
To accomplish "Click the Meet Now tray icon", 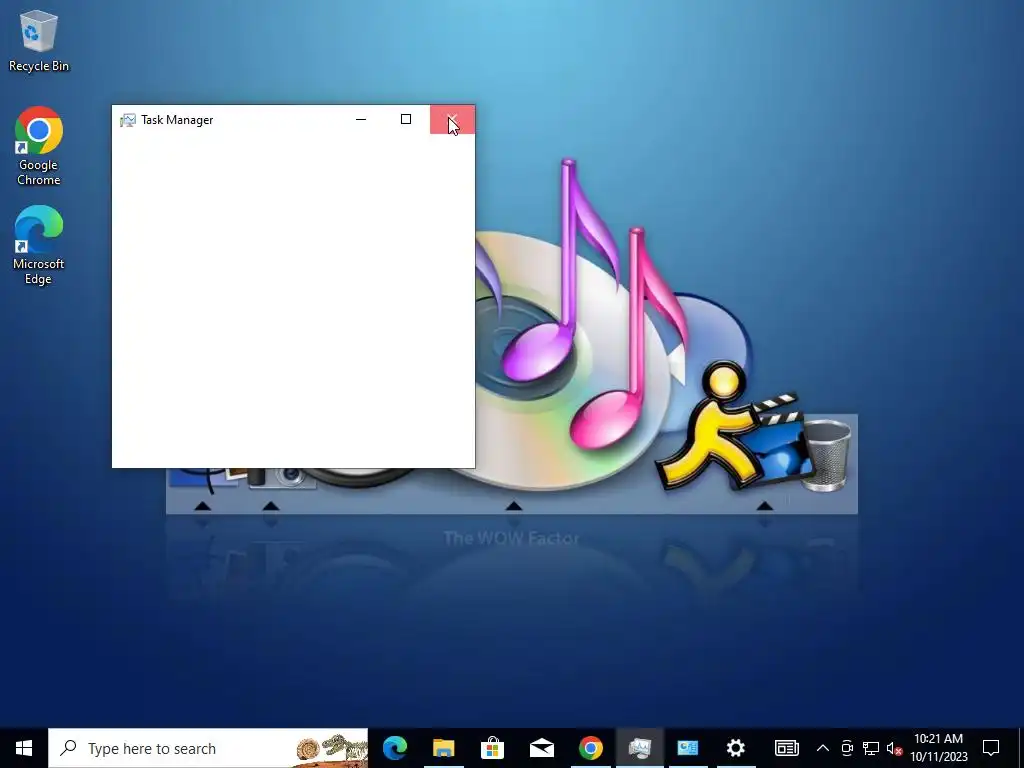I will [x=847, y=748].
